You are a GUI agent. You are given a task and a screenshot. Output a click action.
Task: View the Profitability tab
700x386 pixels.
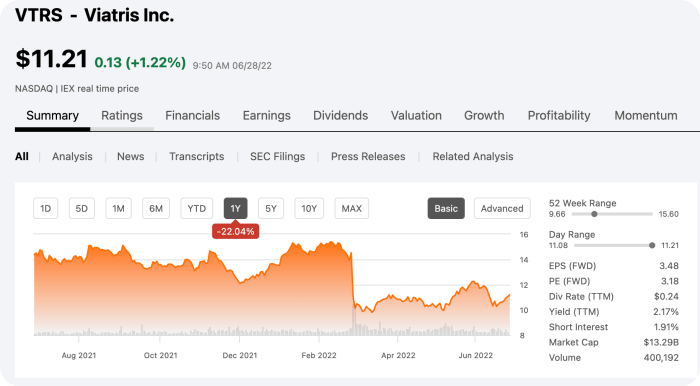click(x=559, y=116)
